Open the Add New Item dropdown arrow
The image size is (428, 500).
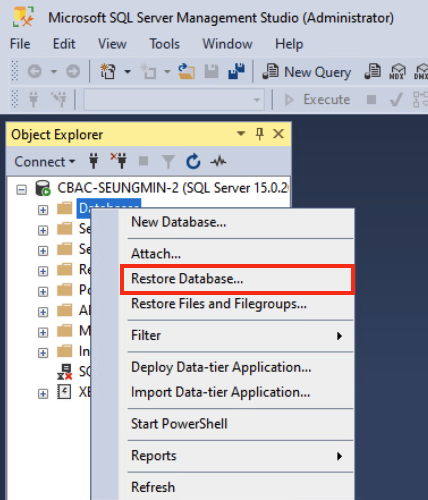pyautogui.click(x=167, y=71)
